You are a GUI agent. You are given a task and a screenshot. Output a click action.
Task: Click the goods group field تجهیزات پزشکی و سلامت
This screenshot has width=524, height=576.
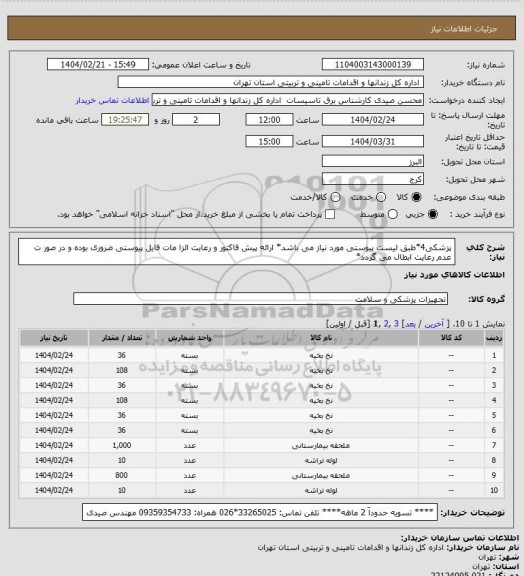260,299
